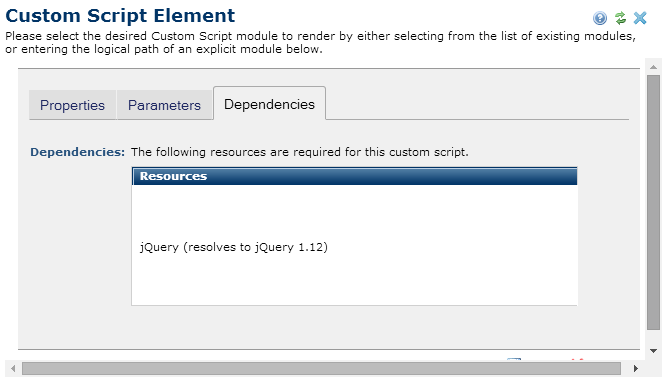Close the Custom Script Element dialog
Viewport: 667px width, 381px height.
(640, 18)
